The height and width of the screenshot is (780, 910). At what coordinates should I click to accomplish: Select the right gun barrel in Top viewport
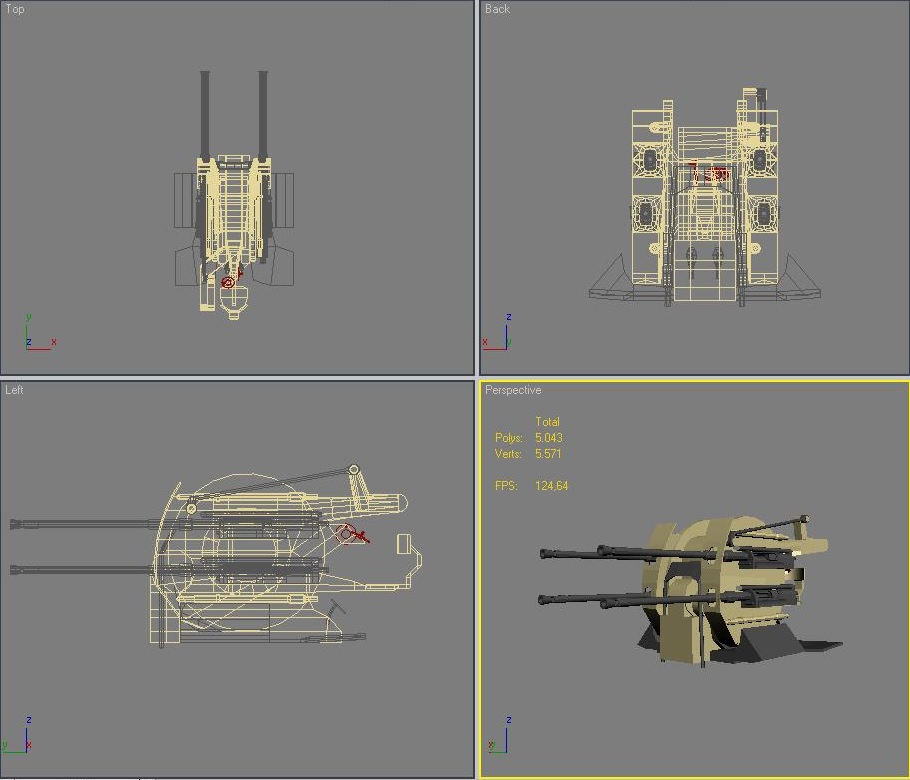pos(263,110)
